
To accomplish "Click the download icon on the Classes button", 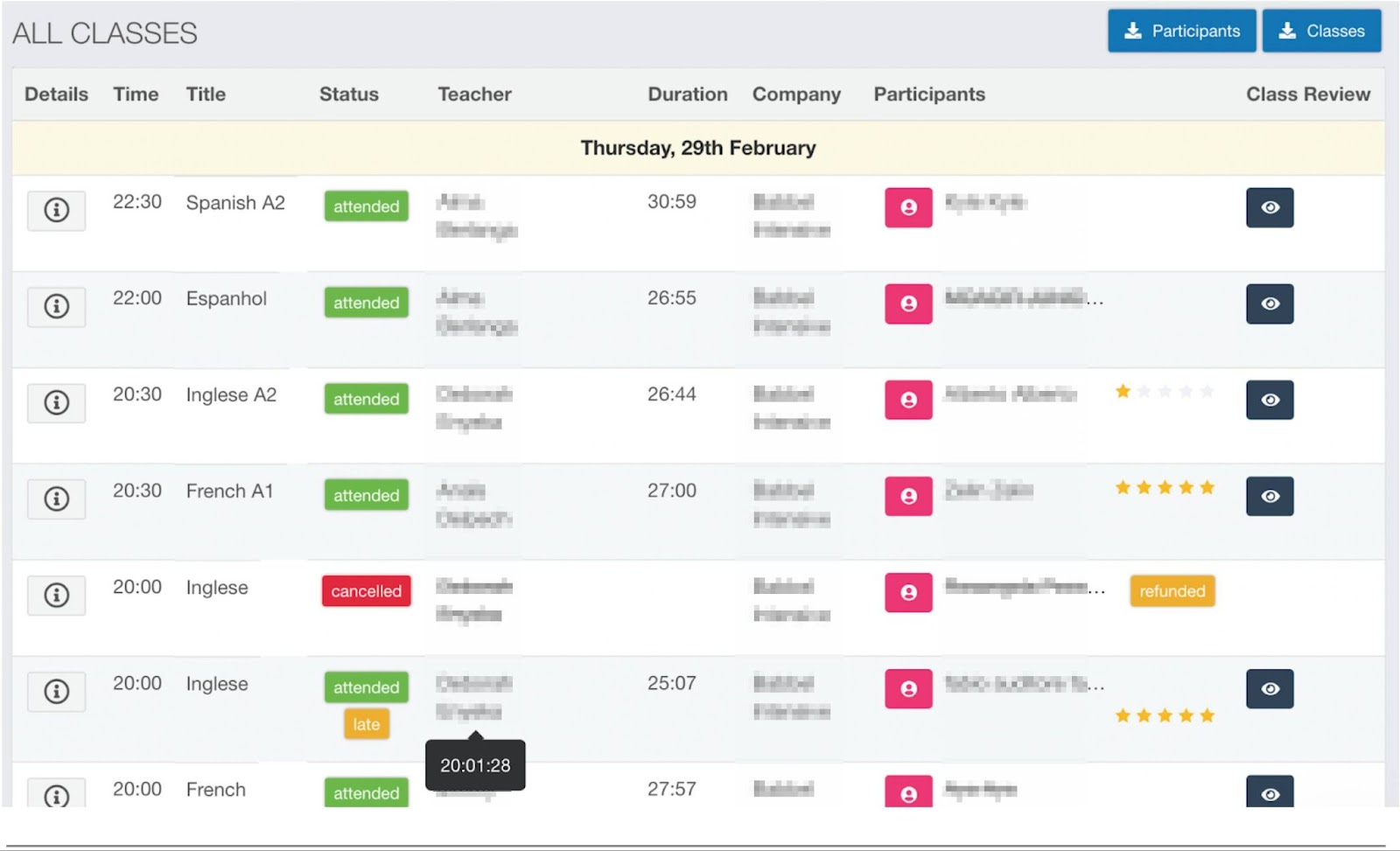I will (x=1286, y=30).
